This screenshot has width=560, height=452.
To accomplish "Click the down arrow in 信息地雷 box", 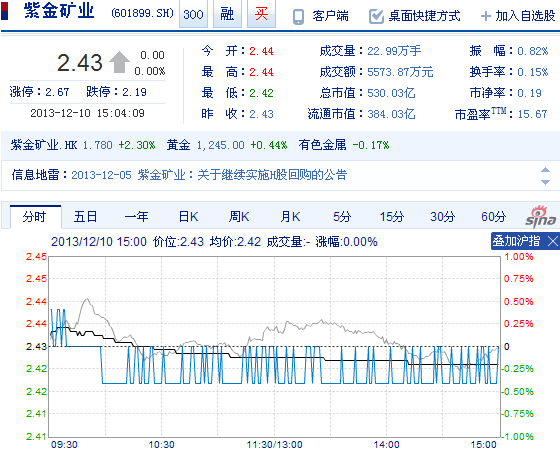I will point(545,182).
